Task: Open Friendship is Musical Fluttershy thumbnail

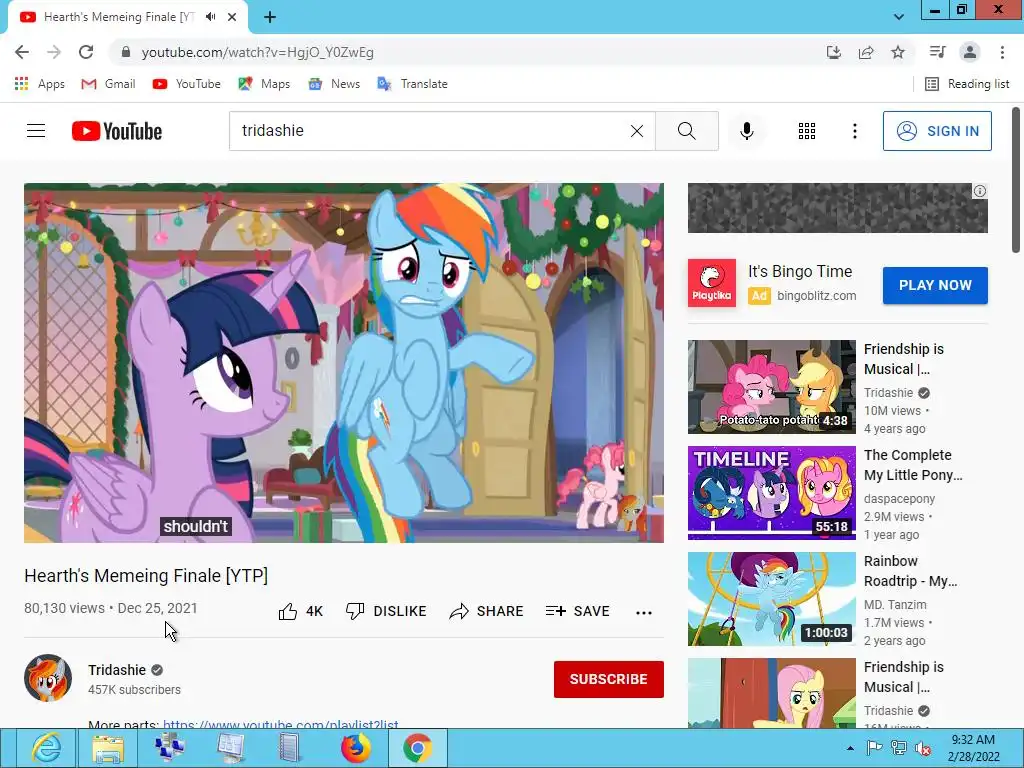Action: click(771, 693)
